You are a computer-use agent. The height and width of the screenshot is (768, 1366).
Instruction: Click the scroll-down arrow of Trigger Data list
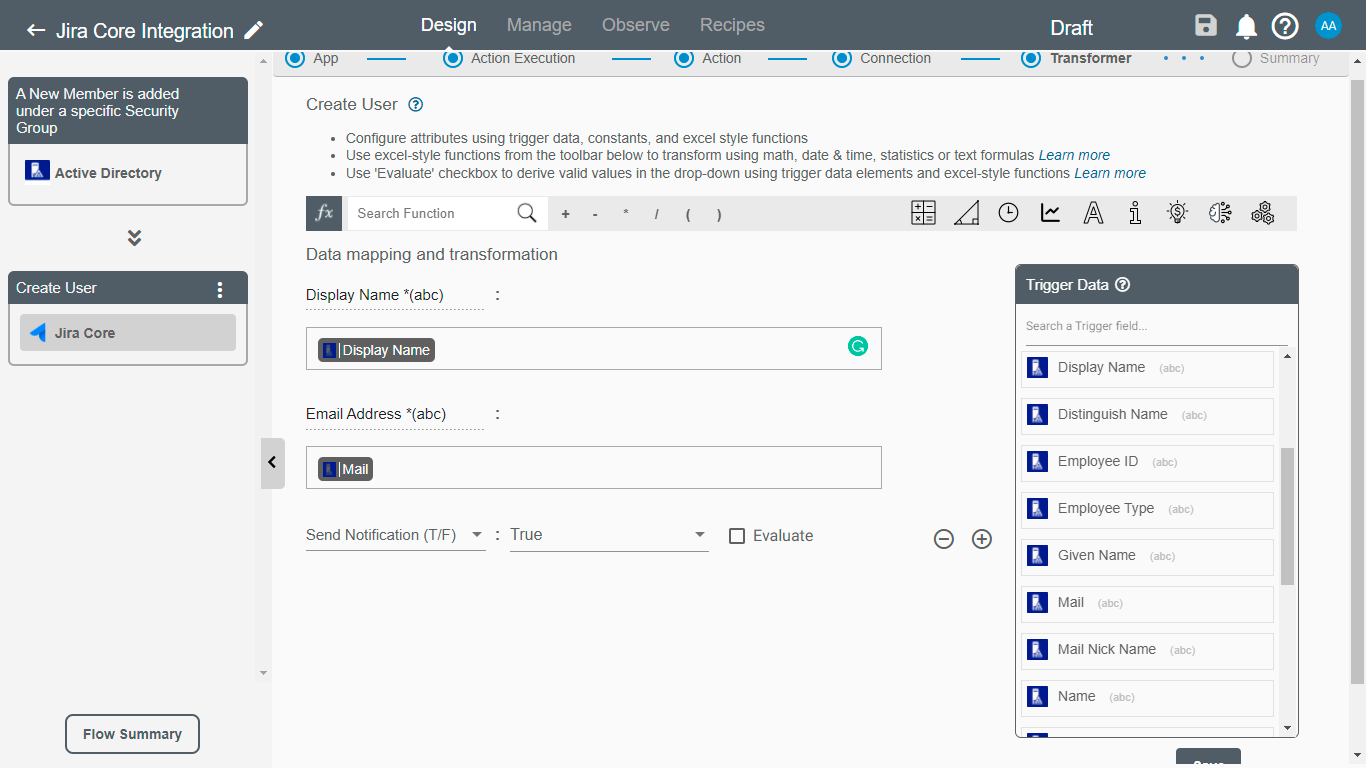(1287, 728)
